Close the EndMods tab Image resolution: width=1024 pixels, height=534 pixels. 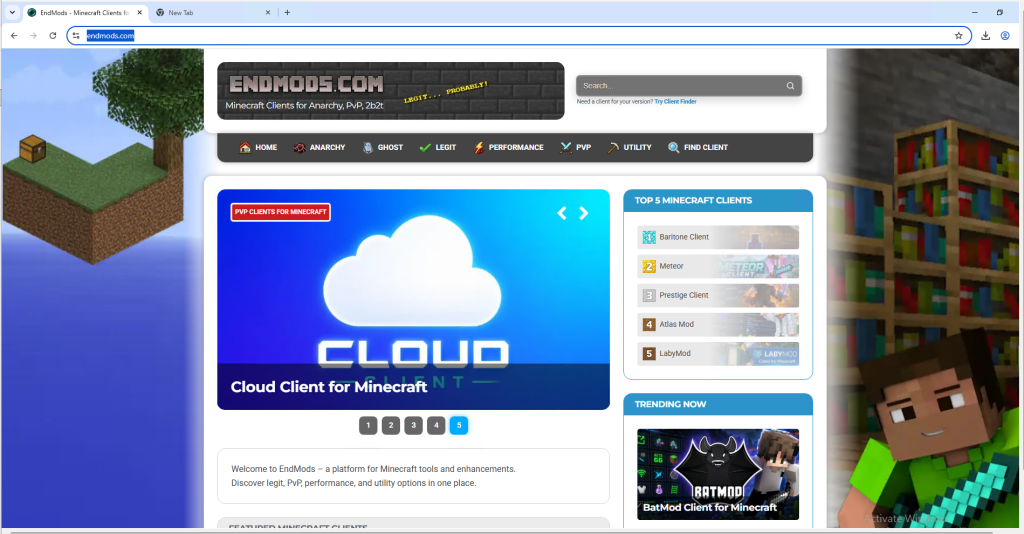pos(139,12)
